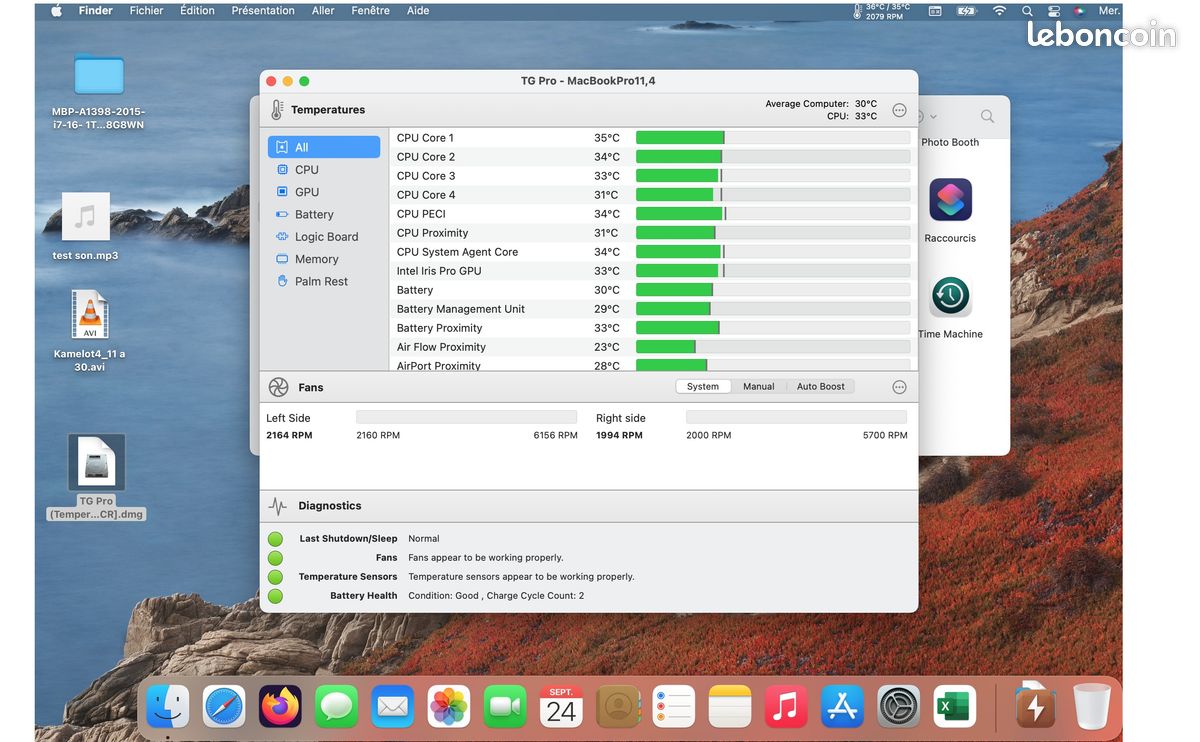1200x742 pixels.
Task: Open the Finder menu
Action: 96,11
